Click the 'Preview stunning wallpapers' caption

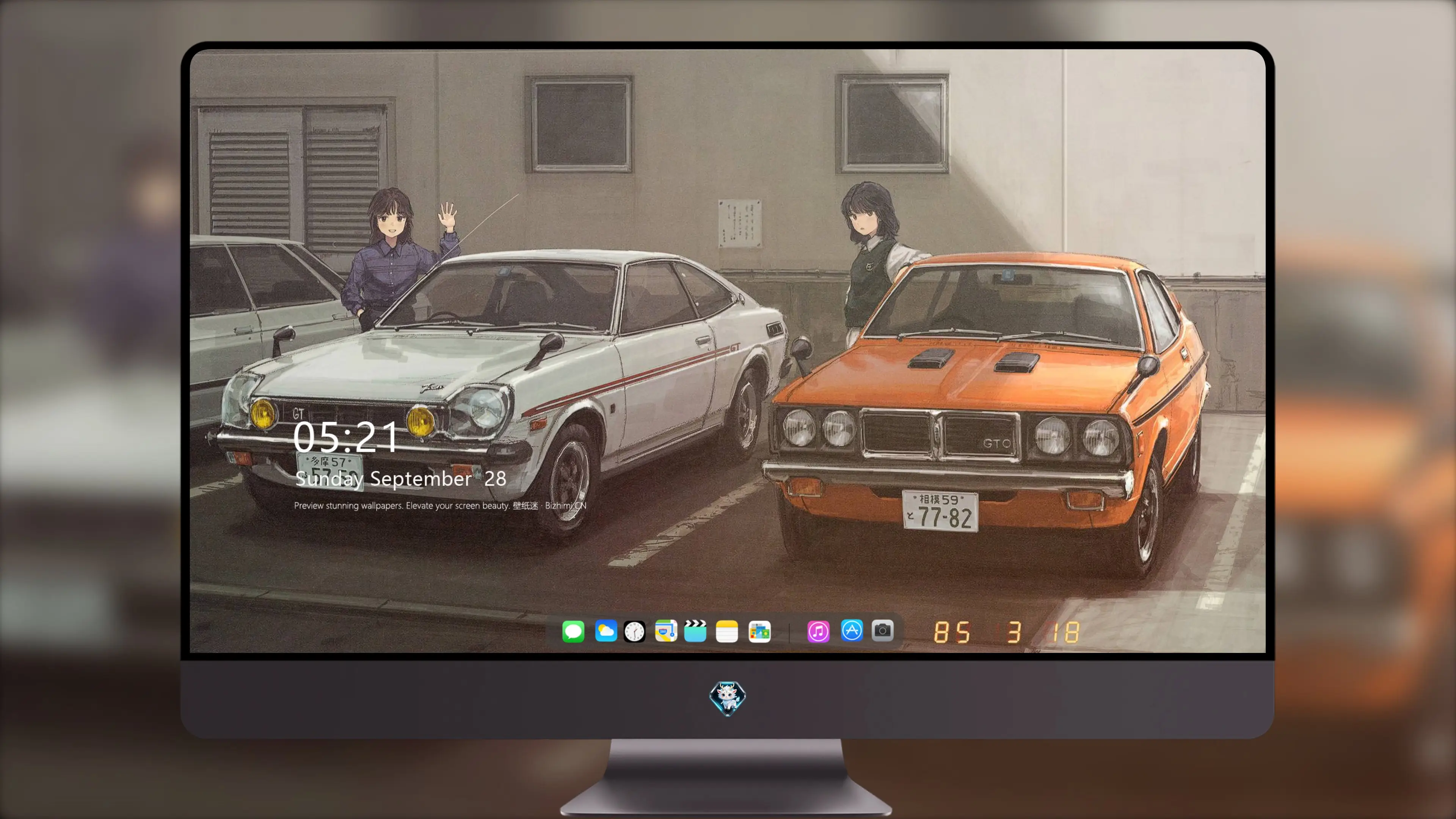coord(440,505)
